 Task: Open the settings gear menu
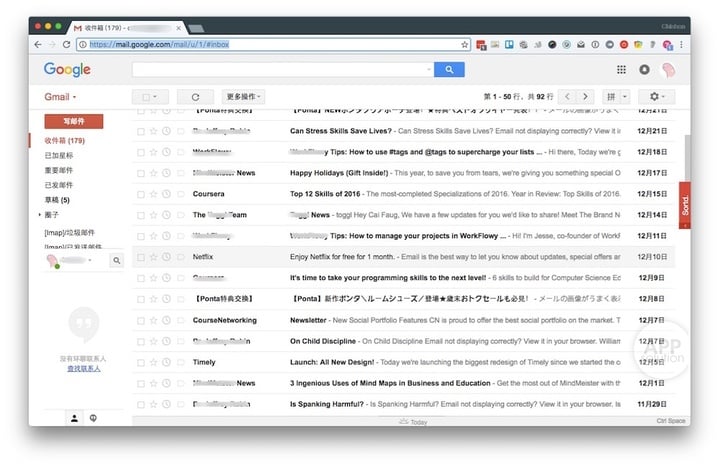(657, 96)
